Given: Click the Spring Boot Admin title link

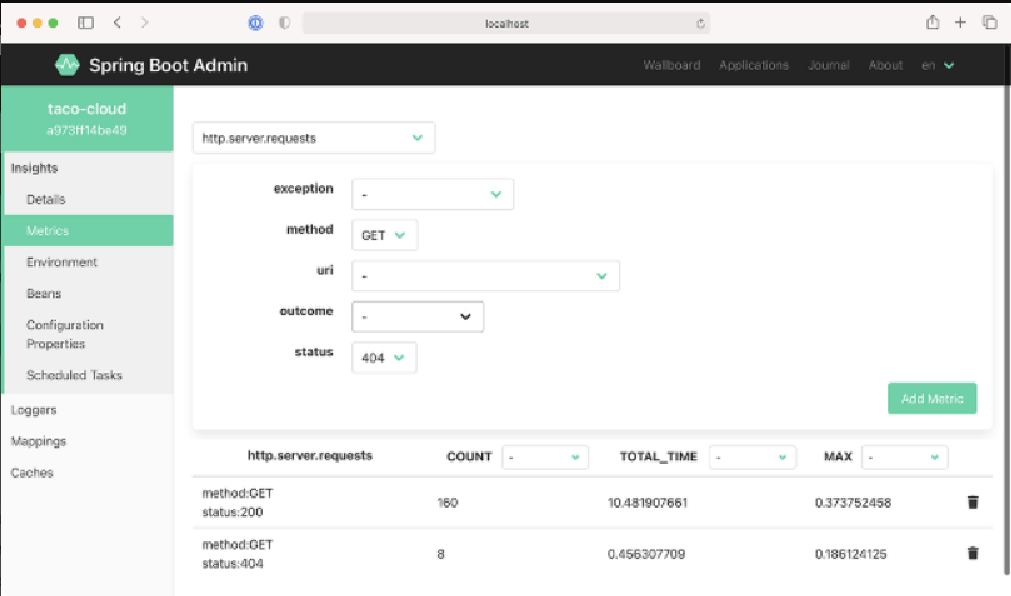Looking at the screenshot, I should click(168, 65).
